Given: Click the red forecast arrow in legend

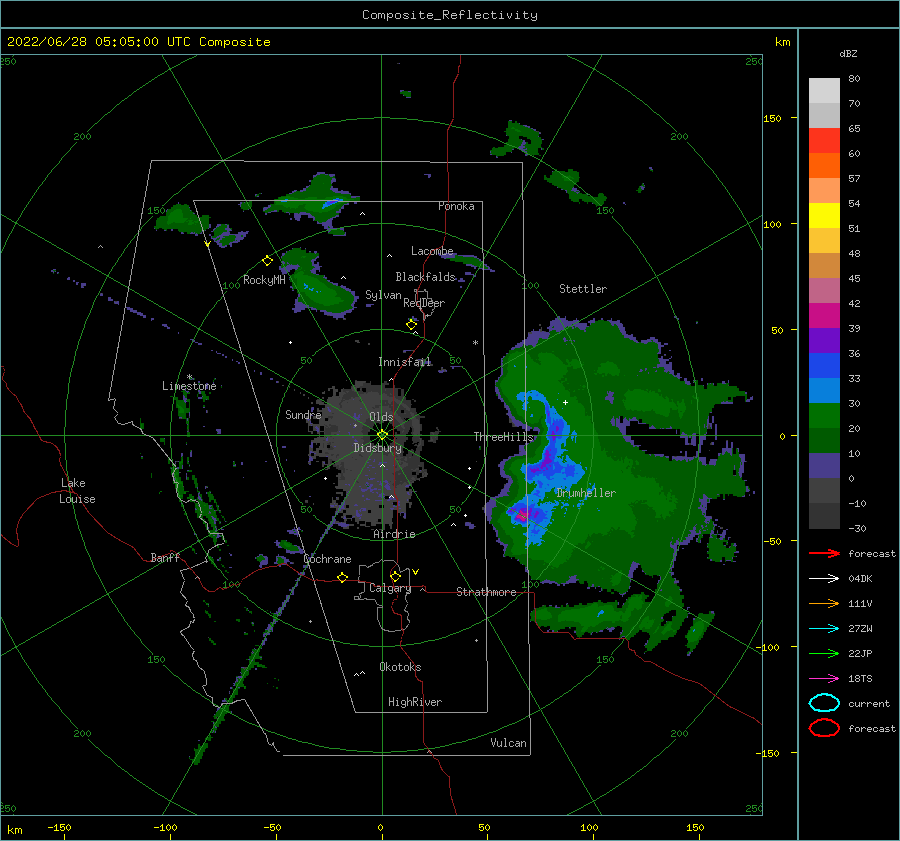Looking at the screenshot, I should 824,553.
